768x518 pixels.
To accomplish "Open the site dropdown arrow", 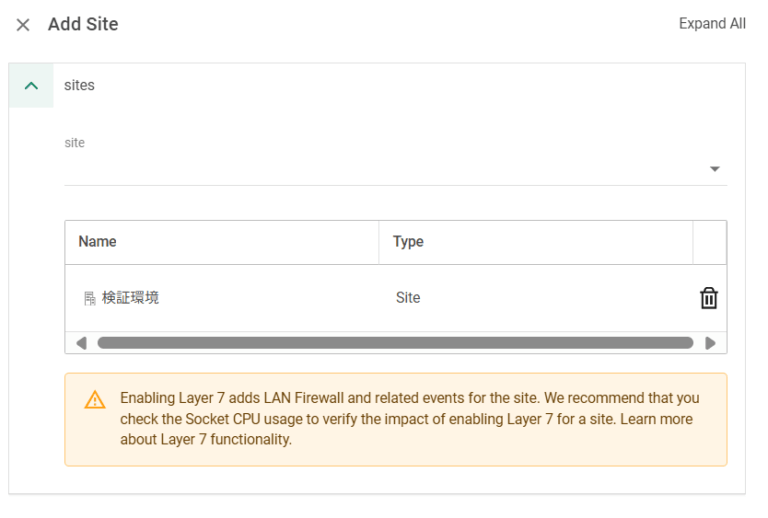I will click(x=714, y=169).
